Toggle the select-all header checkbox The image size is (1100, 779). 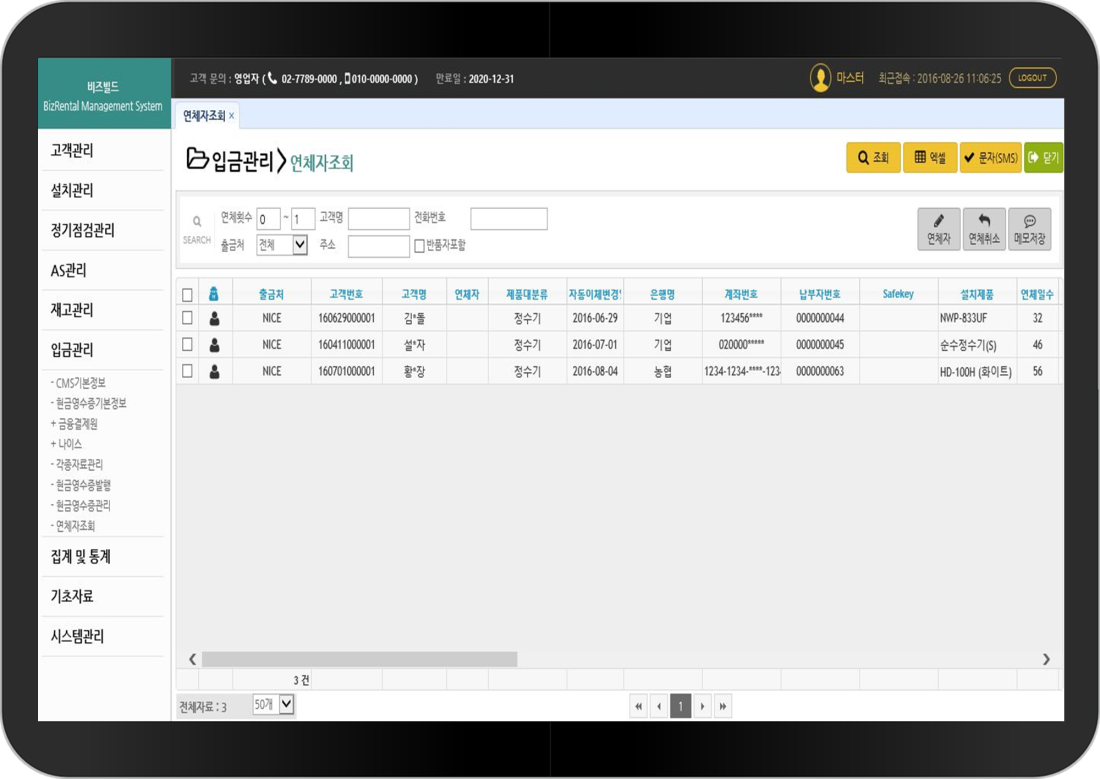pos(187,295)
